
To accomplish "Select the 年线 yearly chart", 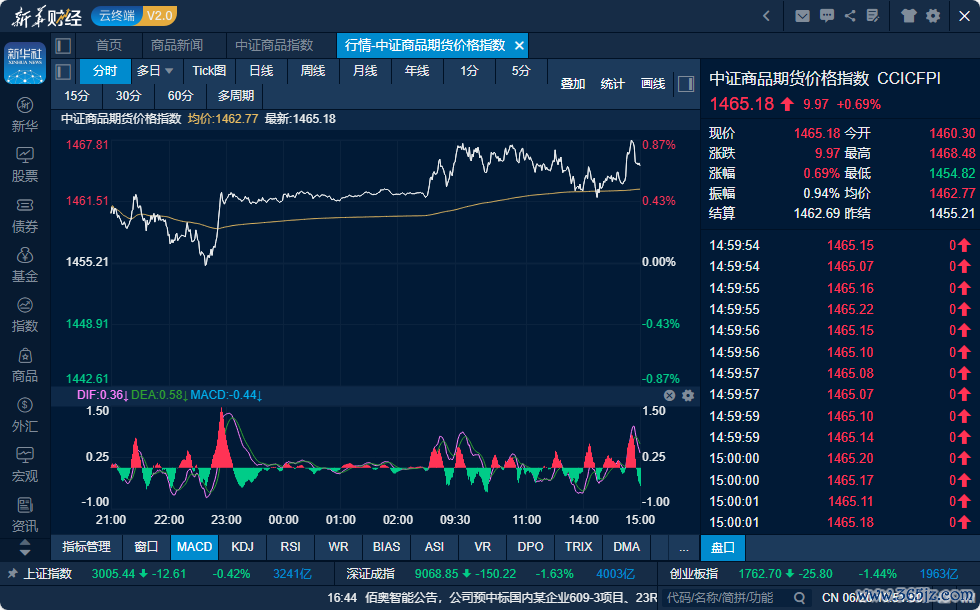I will (x=417, y=71).
